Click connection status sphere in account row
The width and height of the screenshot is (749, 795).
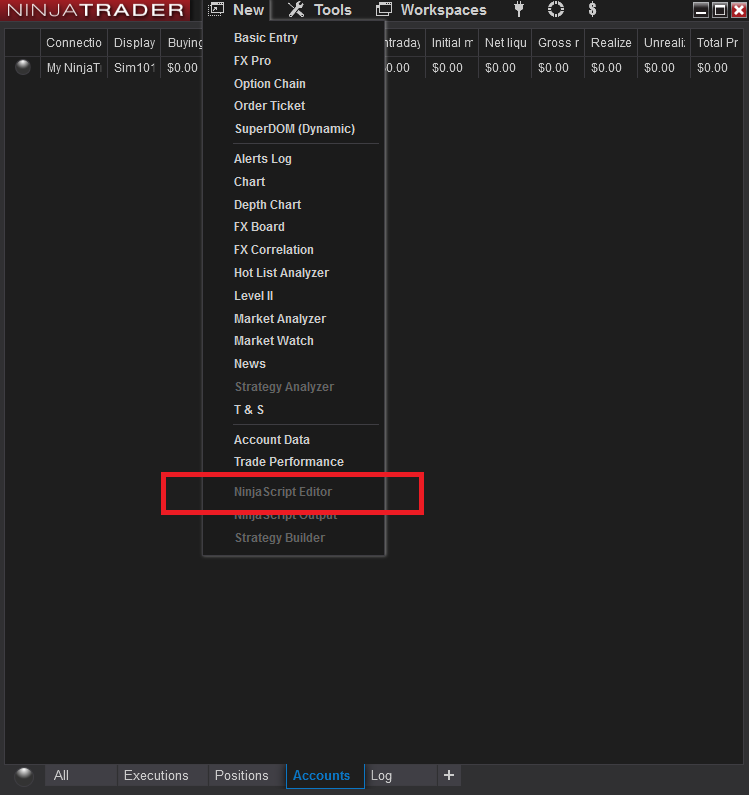tap(23, 67)
